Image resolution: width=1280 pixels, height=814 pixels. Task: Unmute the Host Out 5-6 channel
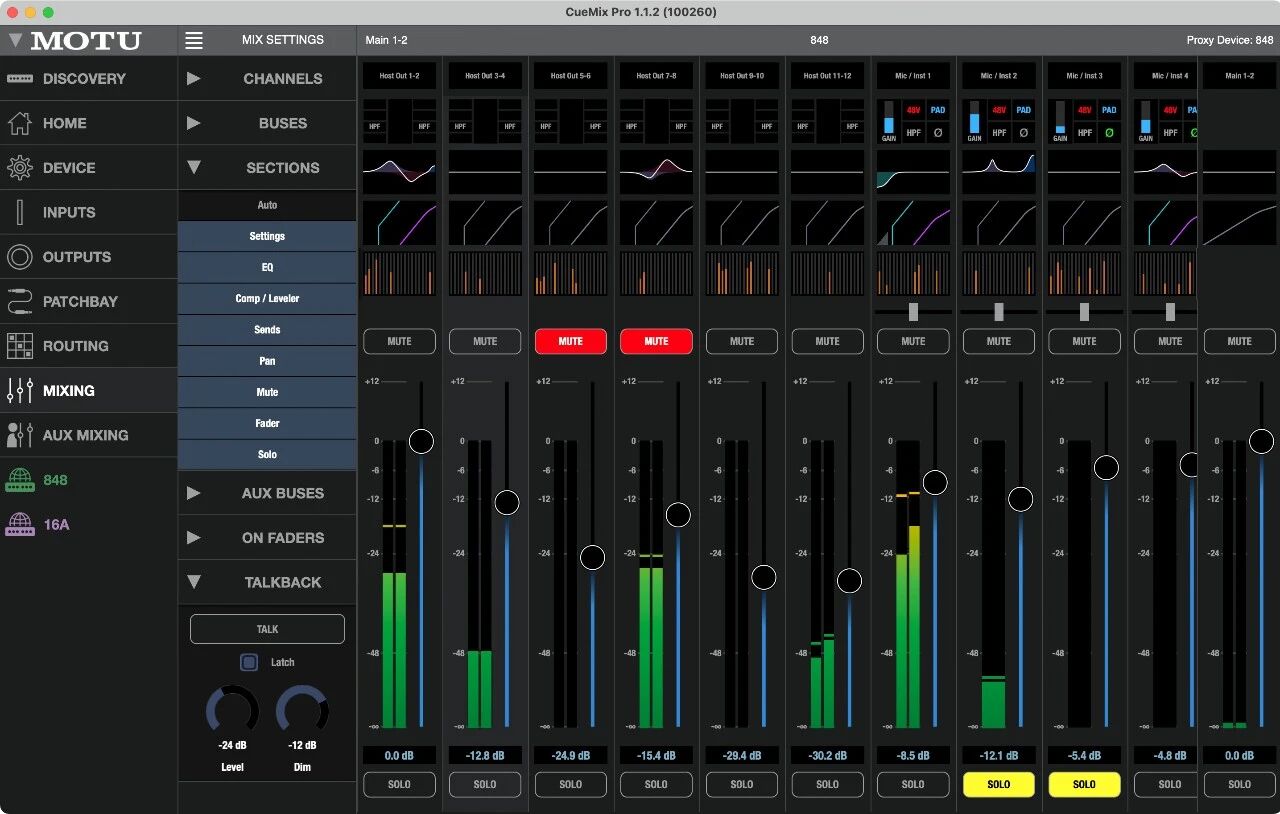coord(570,341)
